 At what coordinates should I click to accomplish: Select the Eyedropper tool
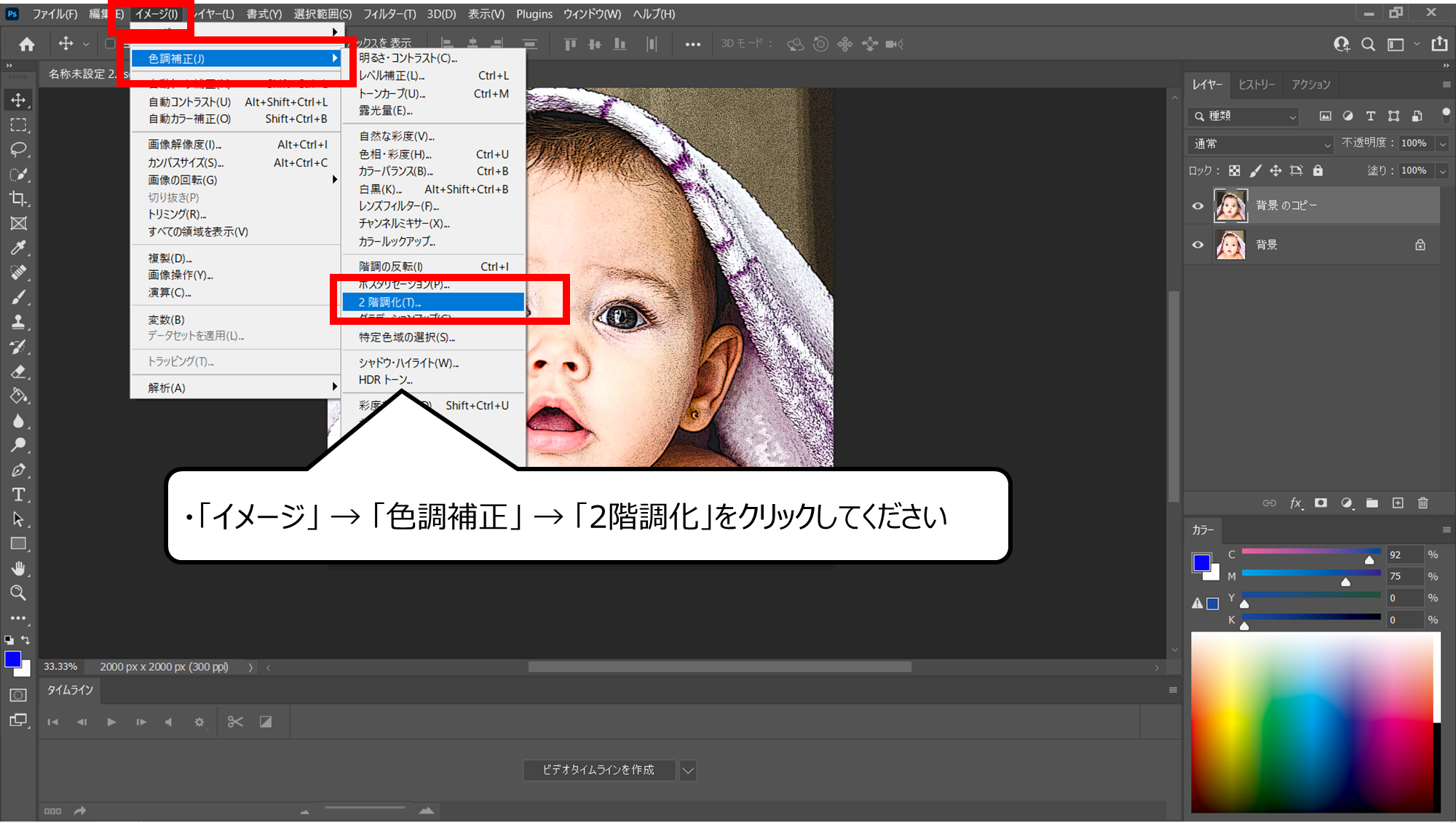pos(19,248)
